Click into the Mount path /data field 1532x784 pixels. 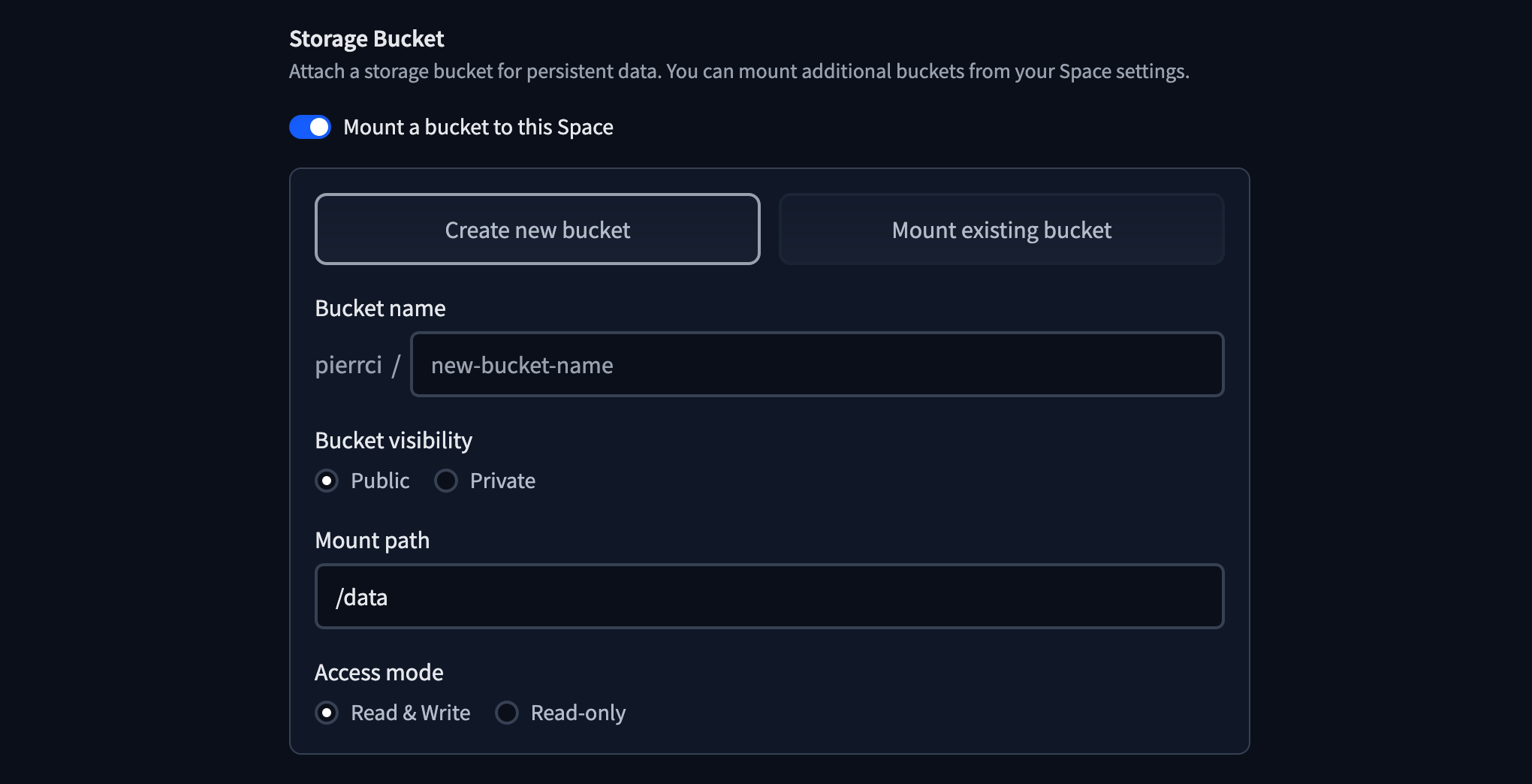(x=769, y=597)
